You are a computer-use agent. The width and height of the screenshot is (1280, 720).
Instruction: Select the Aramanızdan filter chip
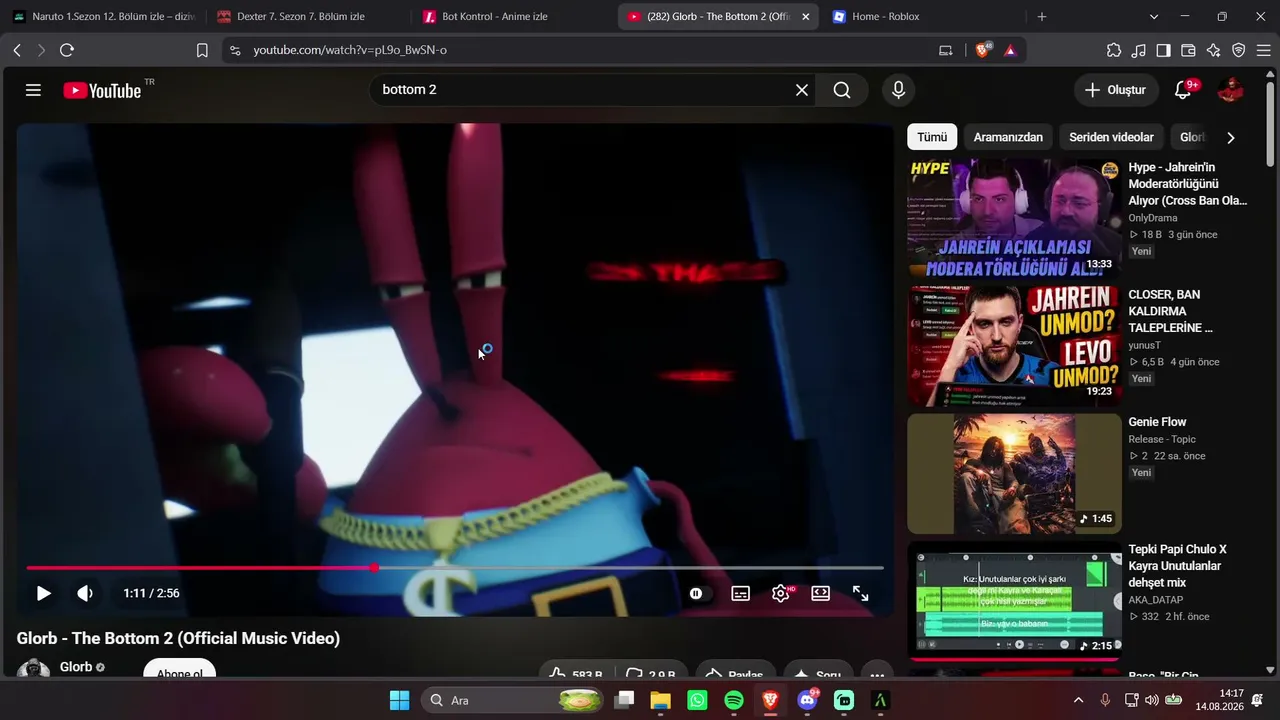pos(1008,137)
